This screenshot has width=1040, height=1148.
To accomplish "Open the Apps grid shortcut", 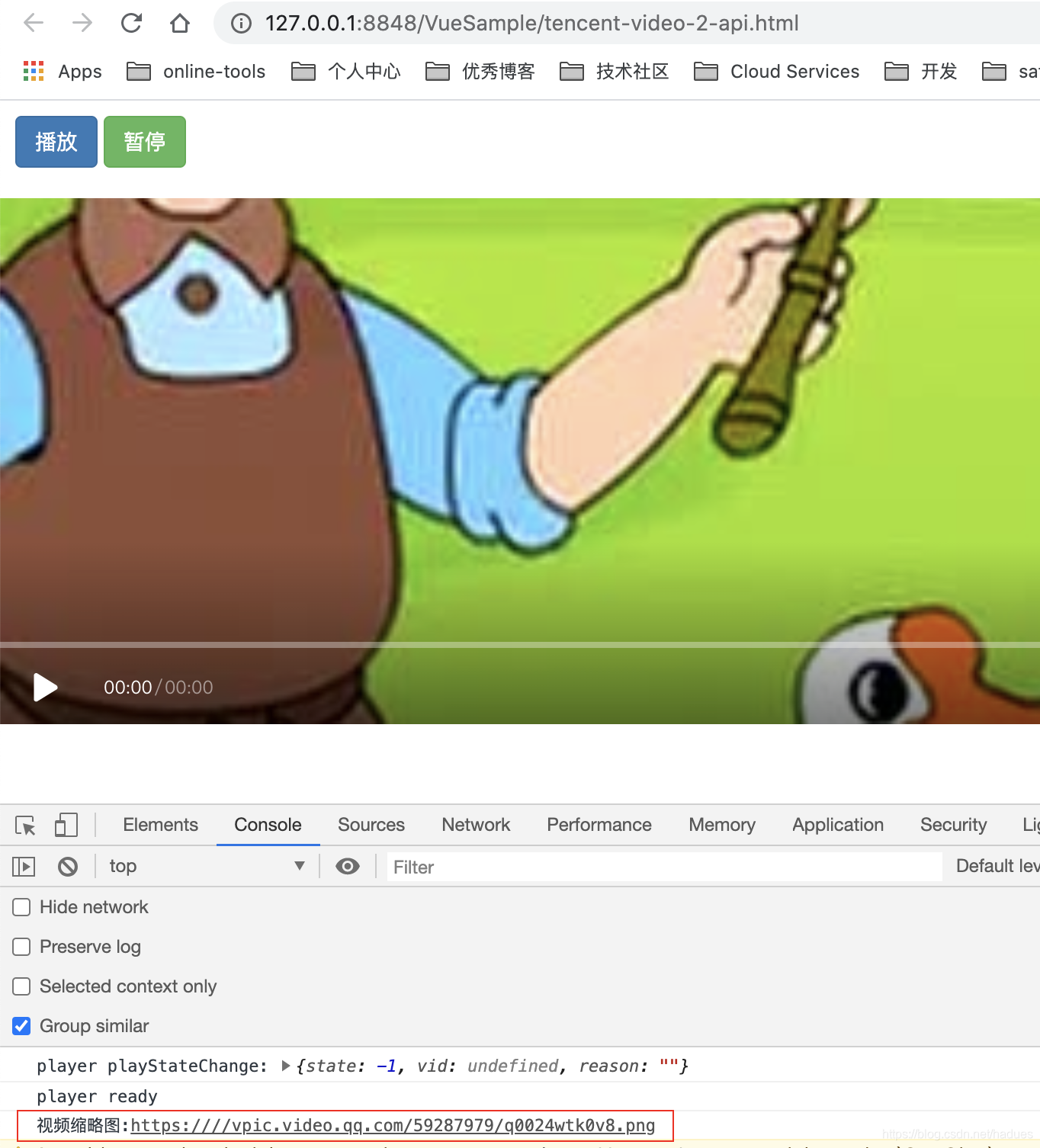I will [x=63, y=72].
